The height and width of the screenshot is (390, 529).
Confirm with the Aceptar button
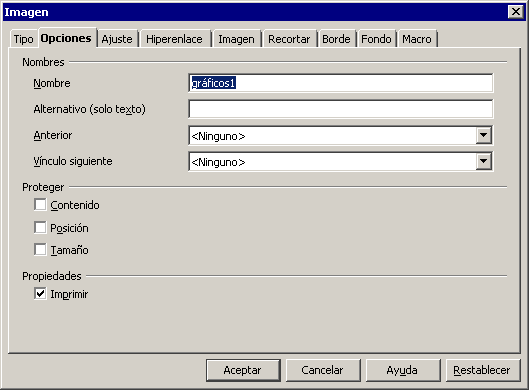(243, 370)
